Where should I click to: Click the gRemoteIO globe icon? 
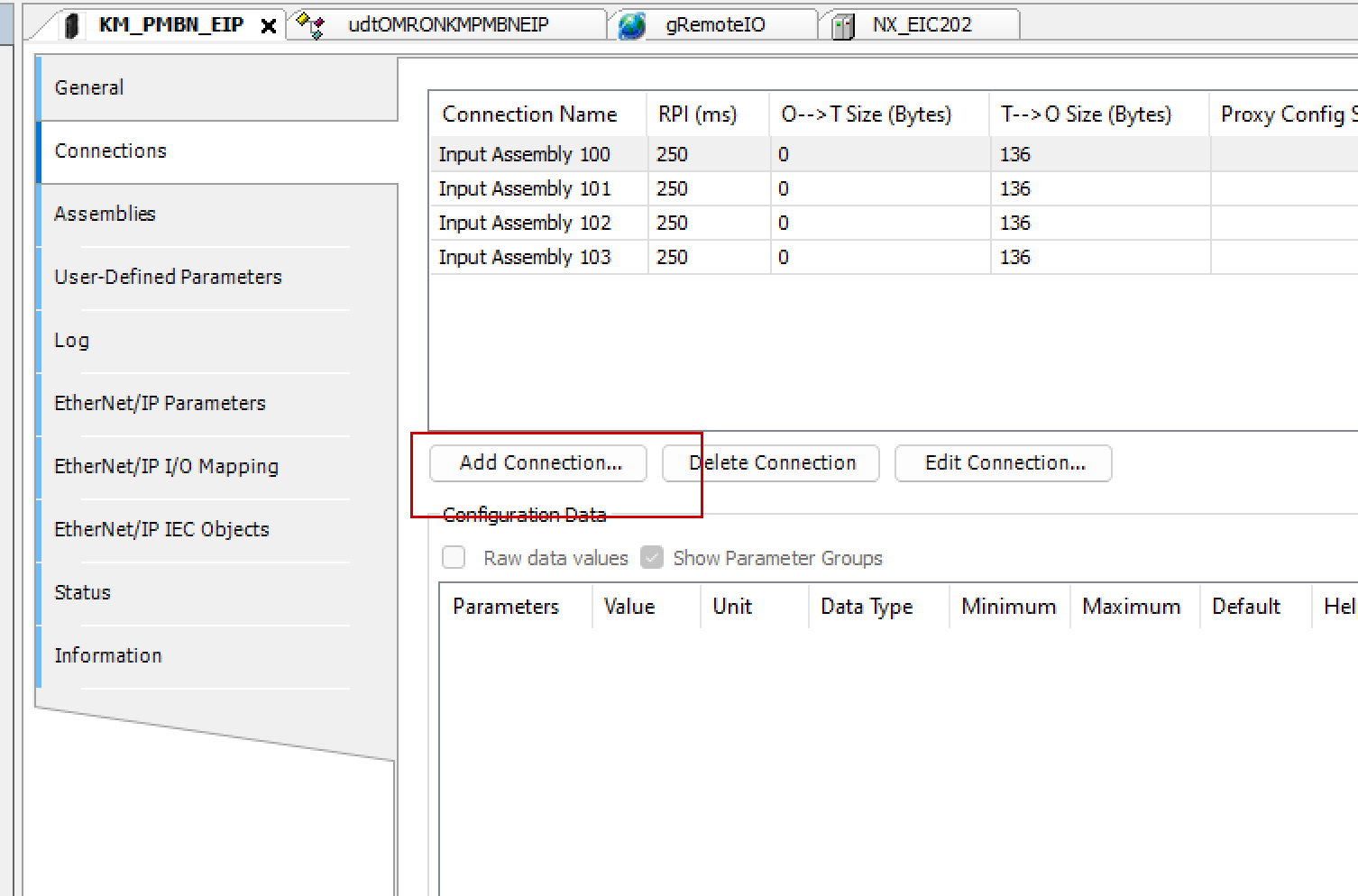[x=632, y=25]
